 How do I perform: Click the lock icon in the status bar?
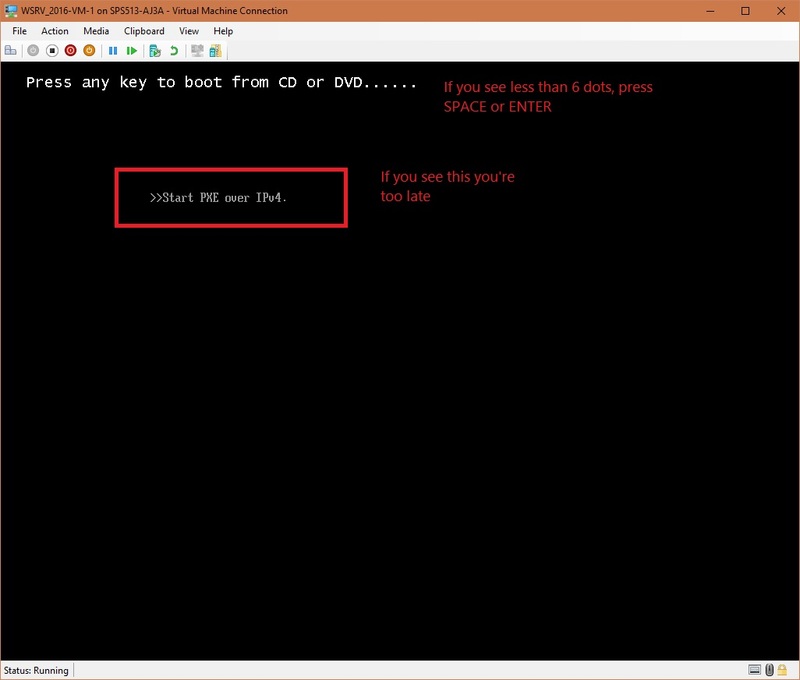(x=784, y=670)
